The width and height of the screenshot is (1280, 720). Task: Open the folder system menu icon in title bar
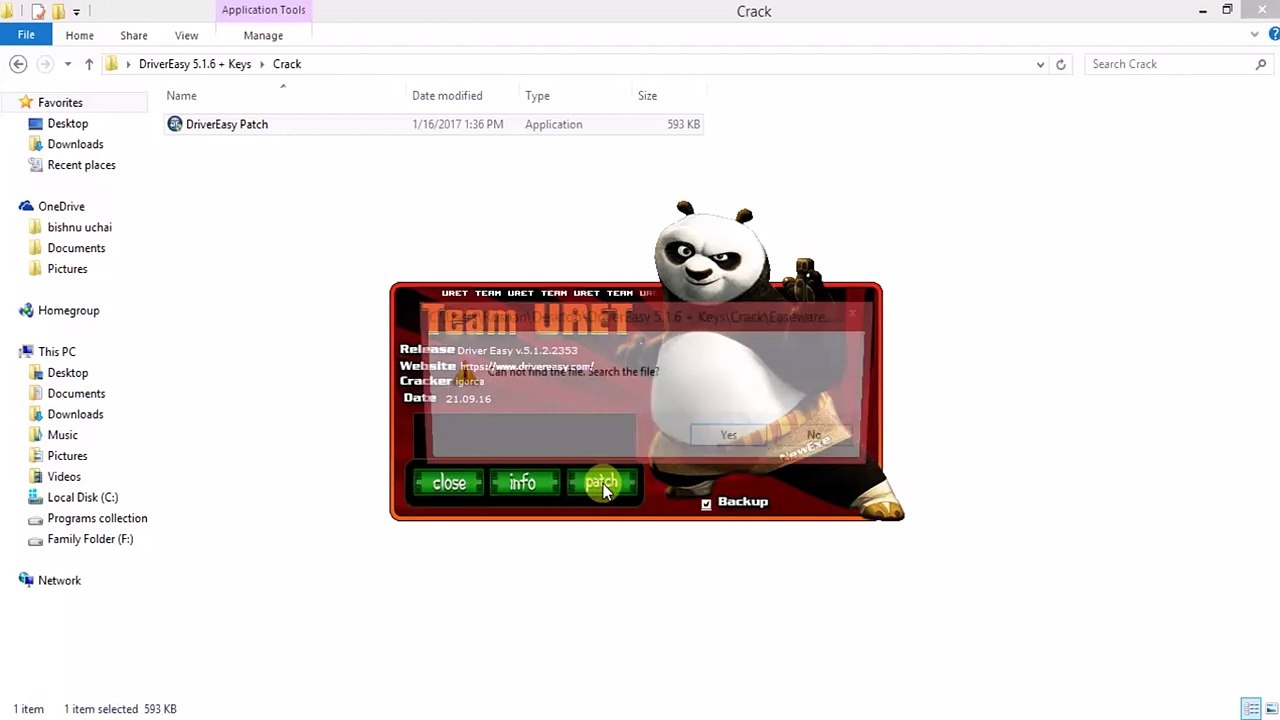pos(7,12)
